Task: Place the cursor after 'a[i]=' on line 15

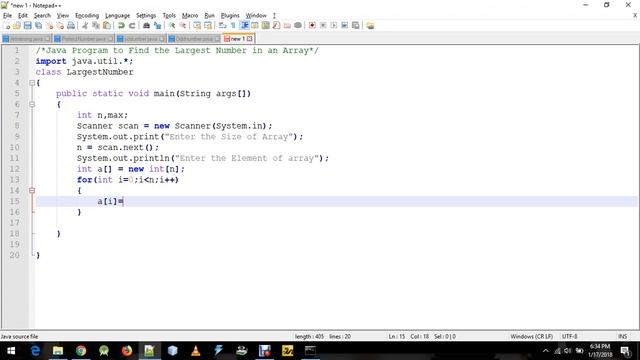Action: [x=123, y=201]
